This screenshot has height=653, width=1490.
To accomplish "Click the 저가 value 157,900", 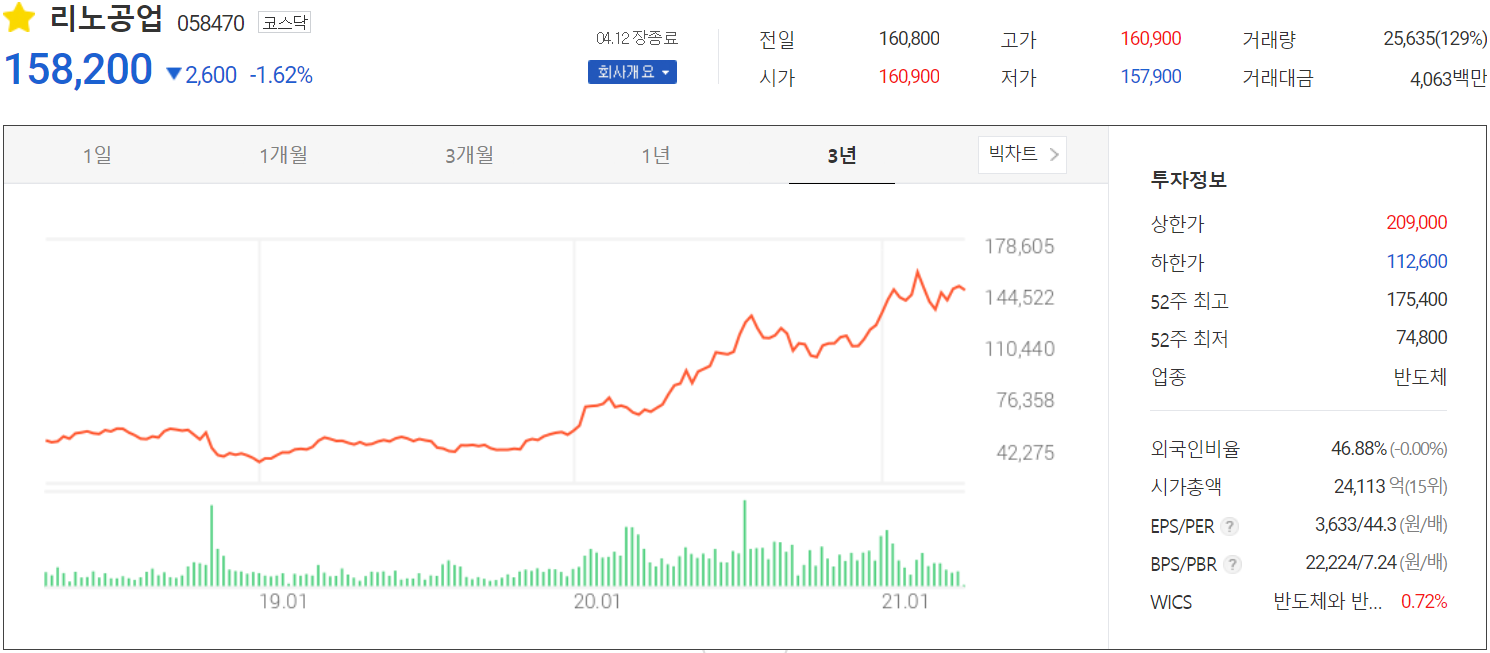I will [x=1151, y=76].
